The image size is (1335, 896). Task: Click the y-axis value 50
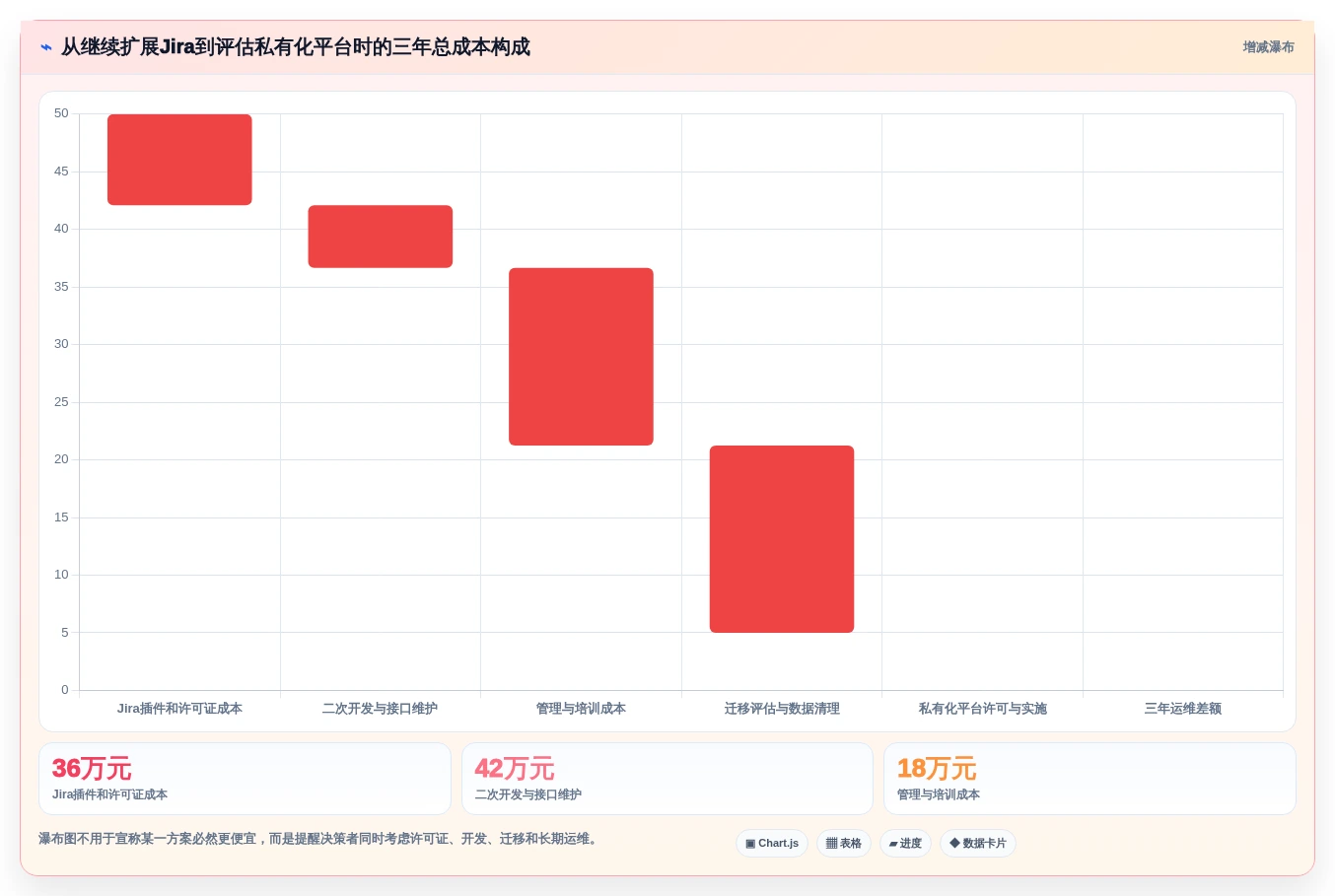coord(61,113)
